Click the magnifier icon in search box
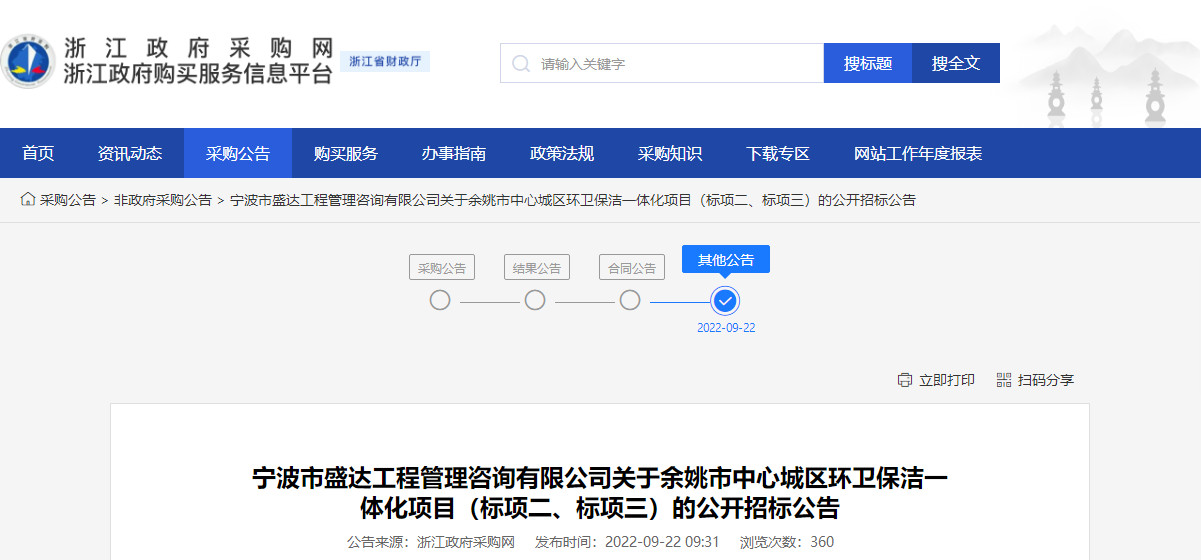Screen dimensions: 1201x560 pyautogui.click(x=520, y=63)
